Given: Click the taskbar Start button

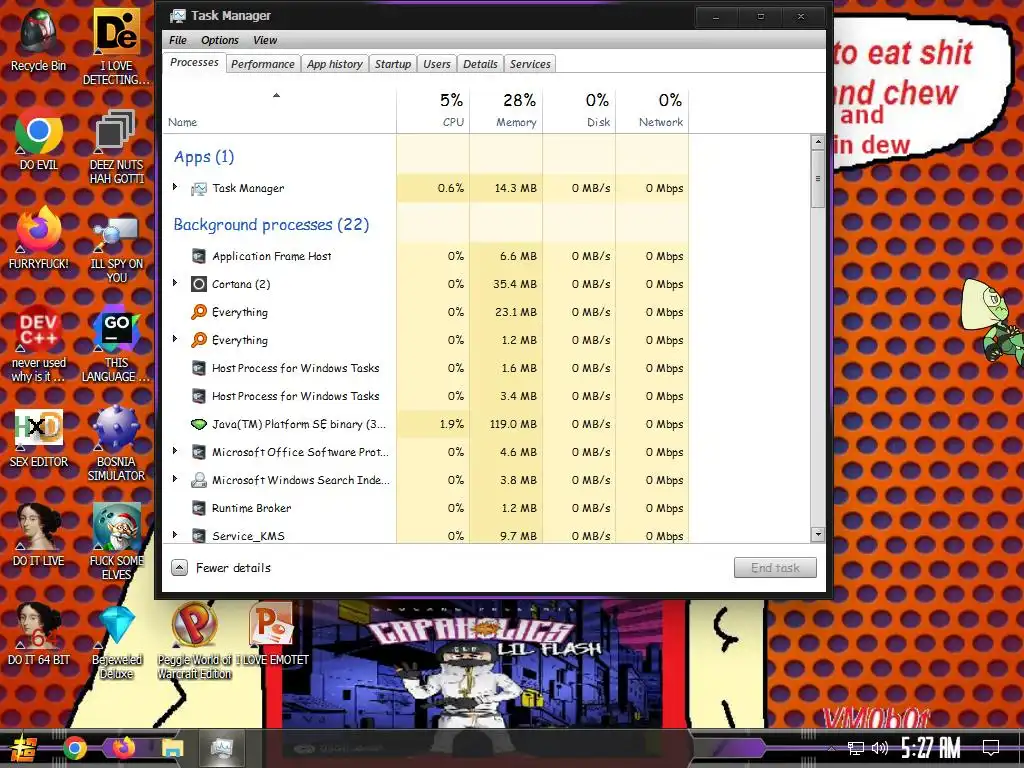Looking at the screenshot, I should pyautogui.click(x=24, y=748).
